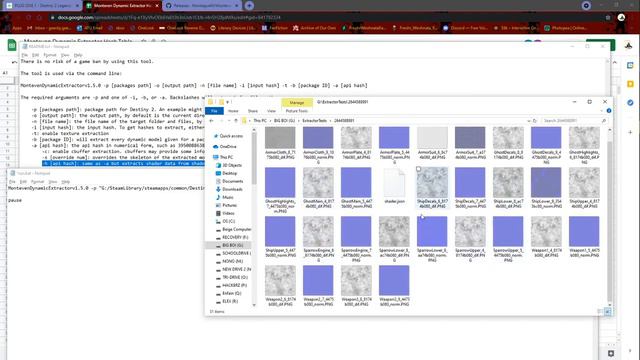Open the Home tab in Explorer ribbon

pyautogui.click(x=233, y=111)
